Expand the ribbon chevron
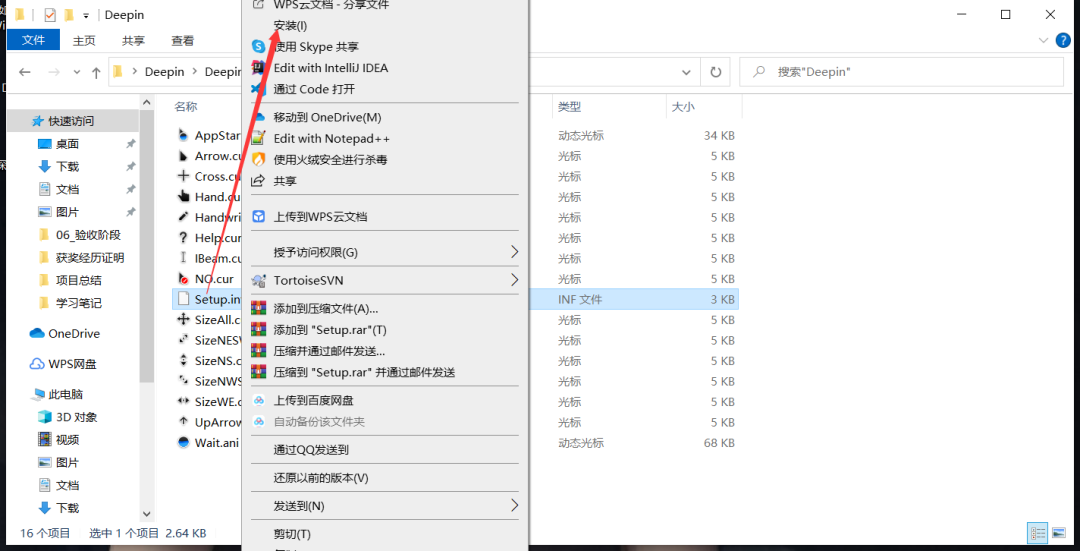Image resolution: width=1080 pixels, height=551 pixels. 1043,41
